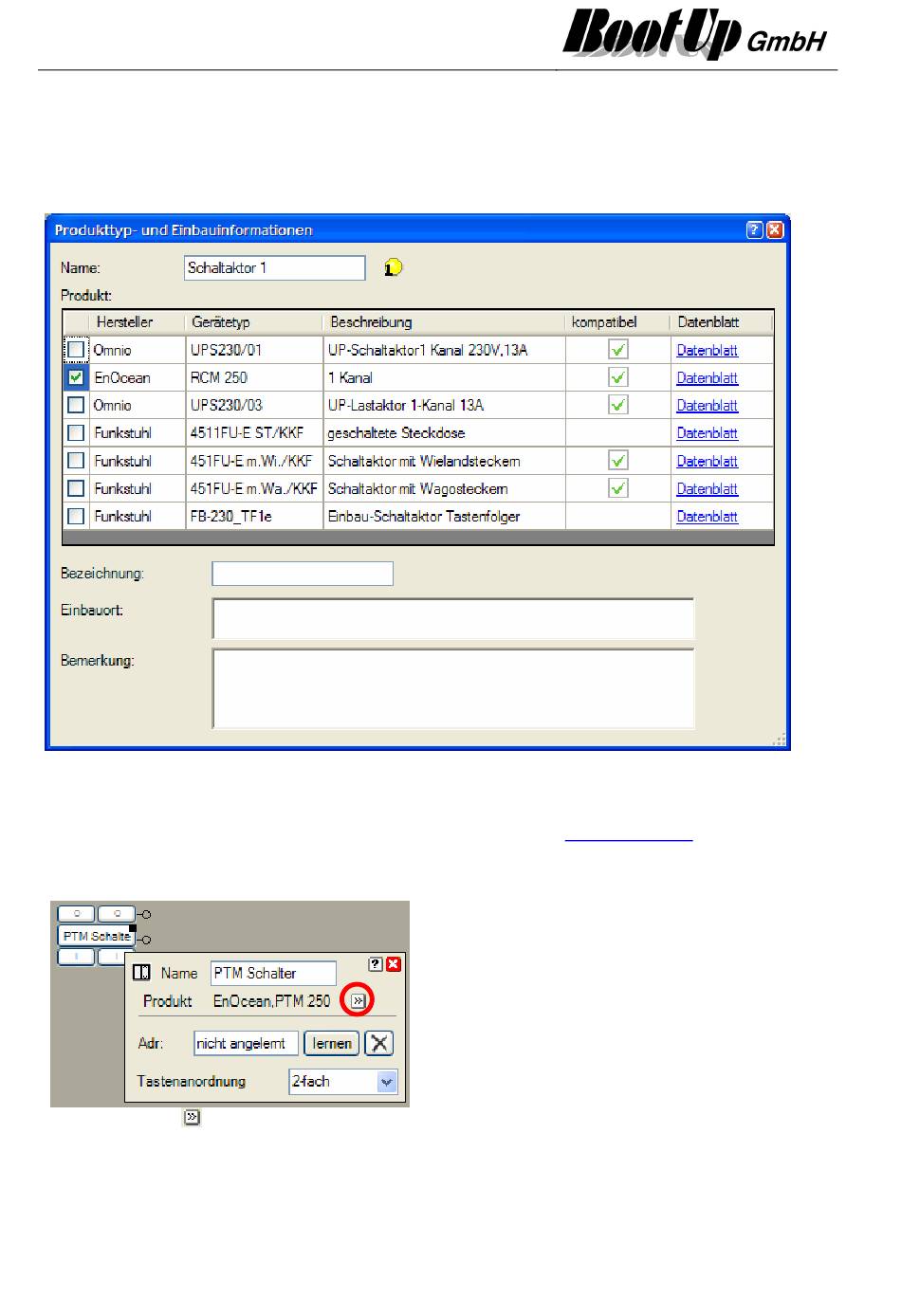The image size is (901, 1316).
Task: Click the help icon in PTM Schalter popup
Action: tap(376, 964)
